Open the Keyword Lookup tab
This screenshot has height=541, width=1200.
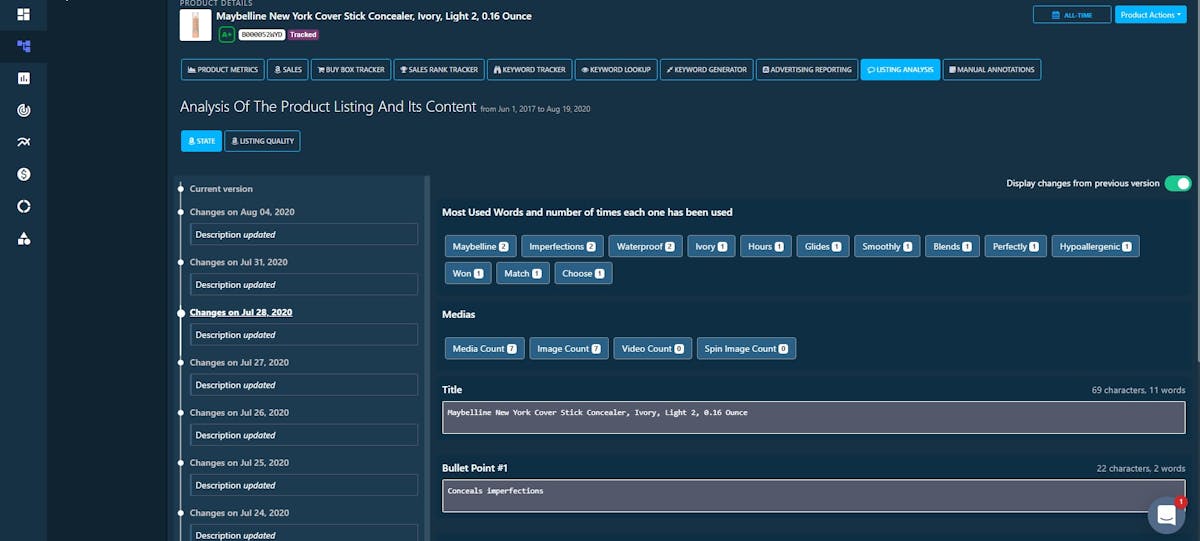(x=616, y=70)
